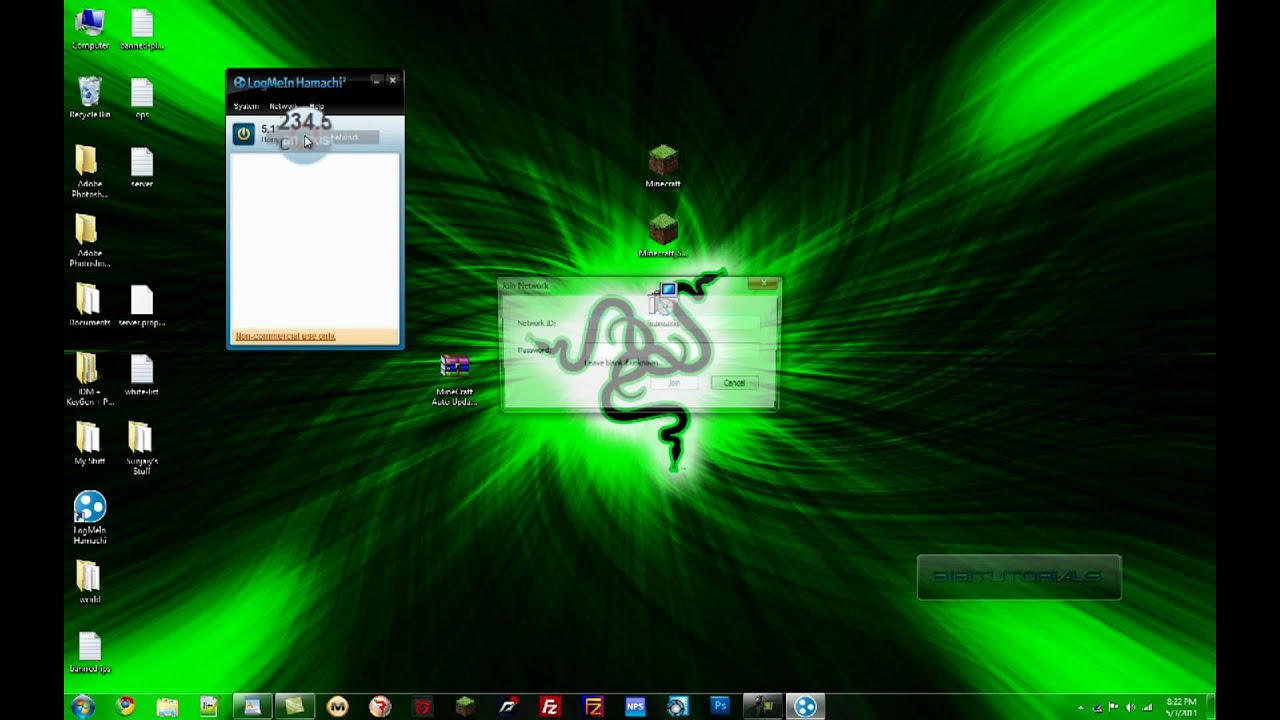Launch Photoshop from the taskbar
Image resolution: width=1280 pixels, height=720 pixels.
point(720,707)
